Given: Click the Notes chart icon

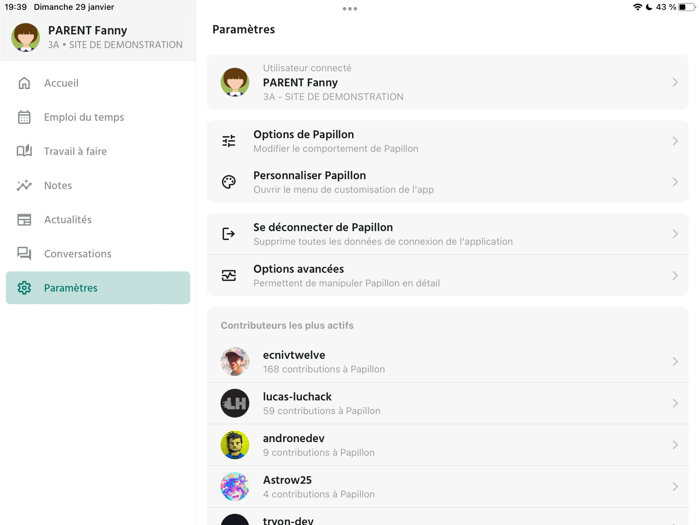Looking at the screenshot, I should click(24, 185).
